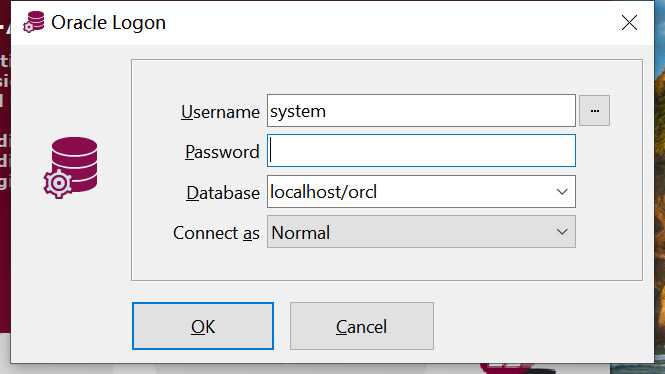
Task: Click the large database gear icon
Action: point(70,167)
